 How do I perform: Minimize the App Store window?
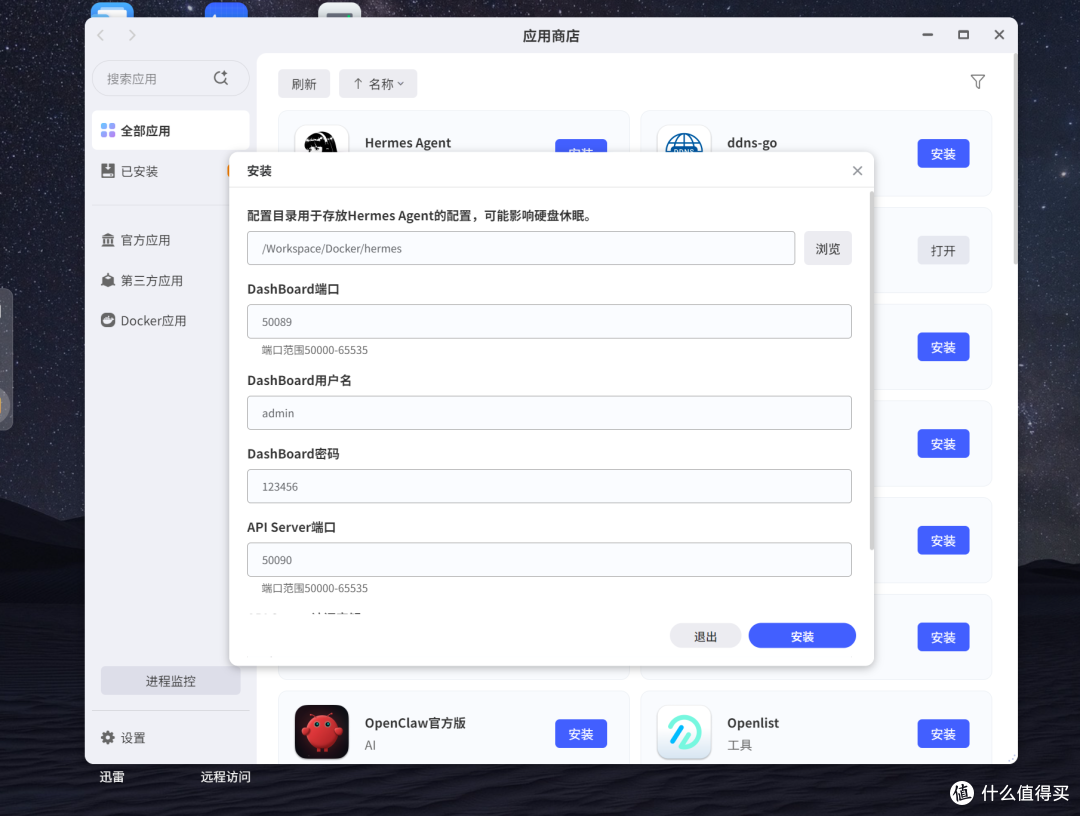pos(928,35)
